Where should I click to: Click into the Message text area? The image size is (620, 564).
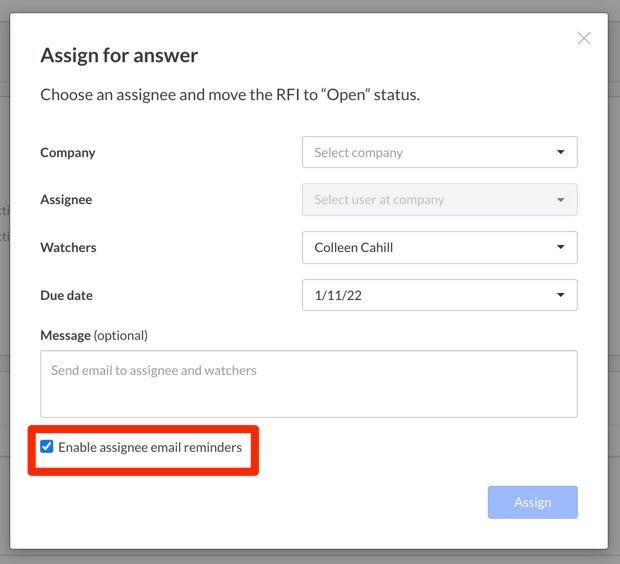tap(308, 383)
